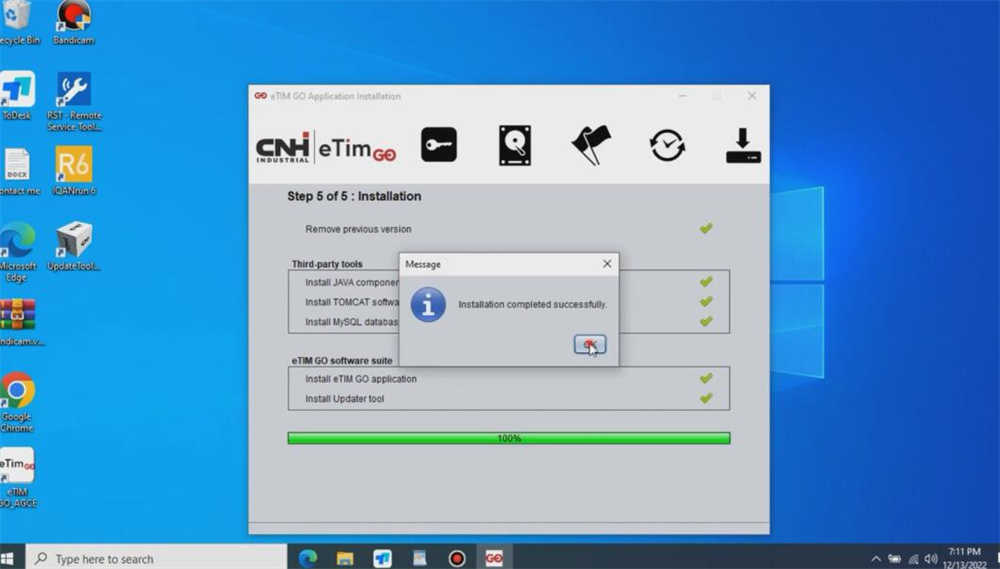This screenshot has width=1000, height=569.
Task: Click checkmark next to Install eTIM GO application
Action: click(706, 378)
